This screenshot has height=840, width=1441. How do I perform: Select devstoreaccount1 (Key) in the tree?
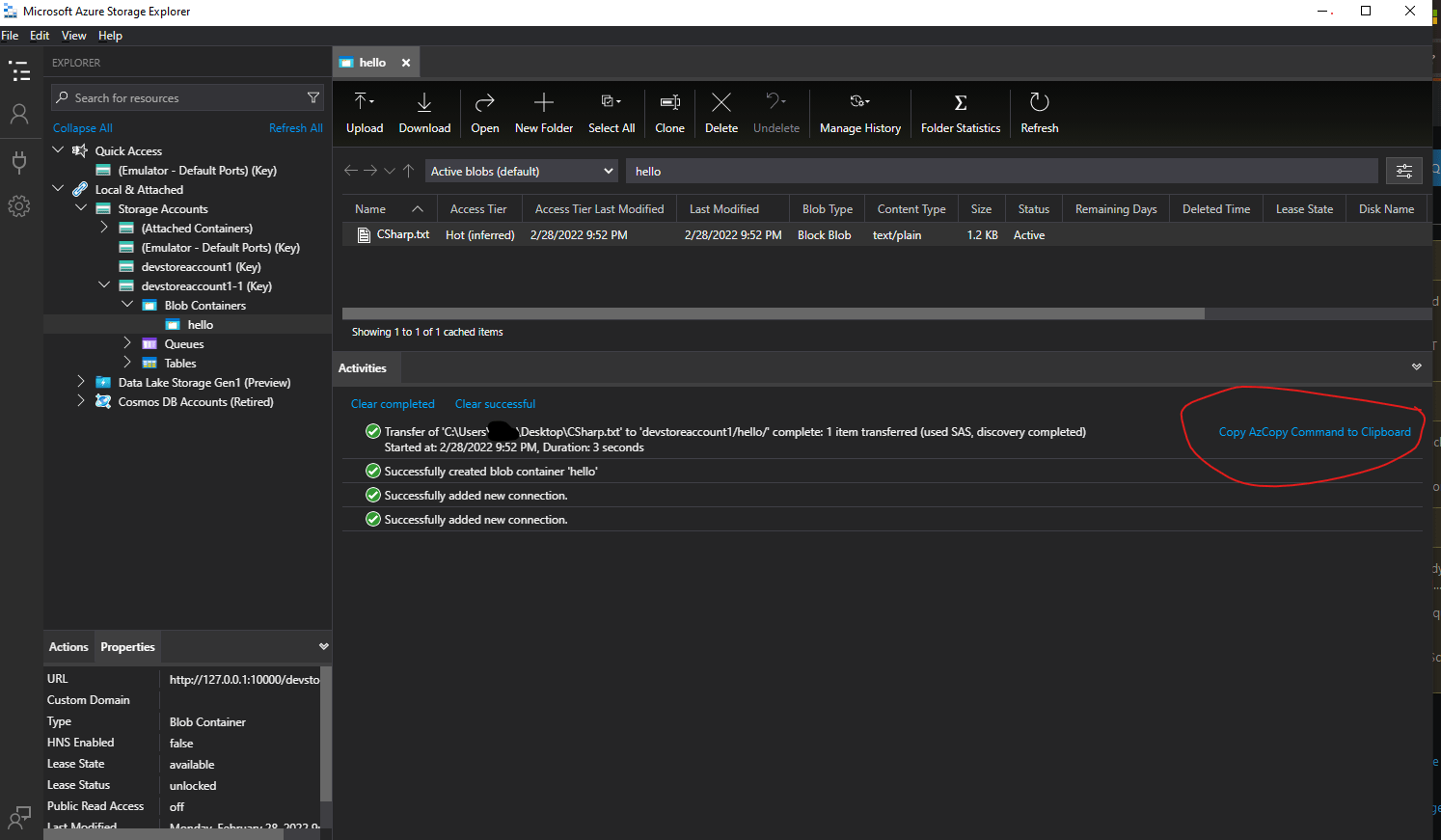pos(201,267)
